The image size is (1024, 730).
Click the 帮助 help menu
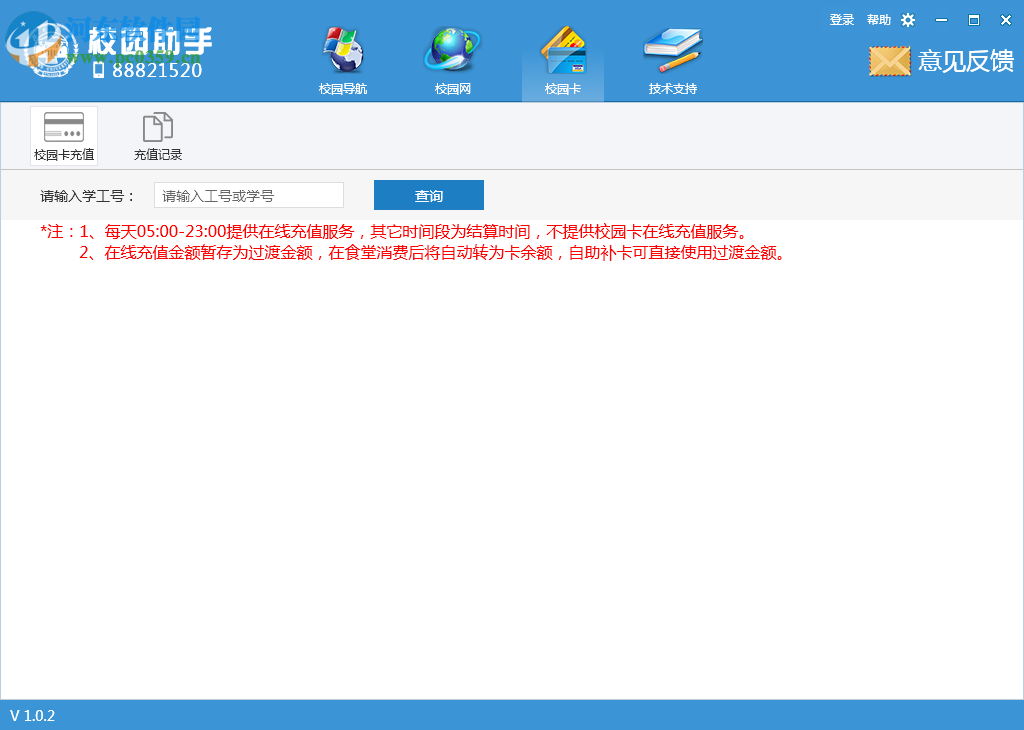(877, 19)
